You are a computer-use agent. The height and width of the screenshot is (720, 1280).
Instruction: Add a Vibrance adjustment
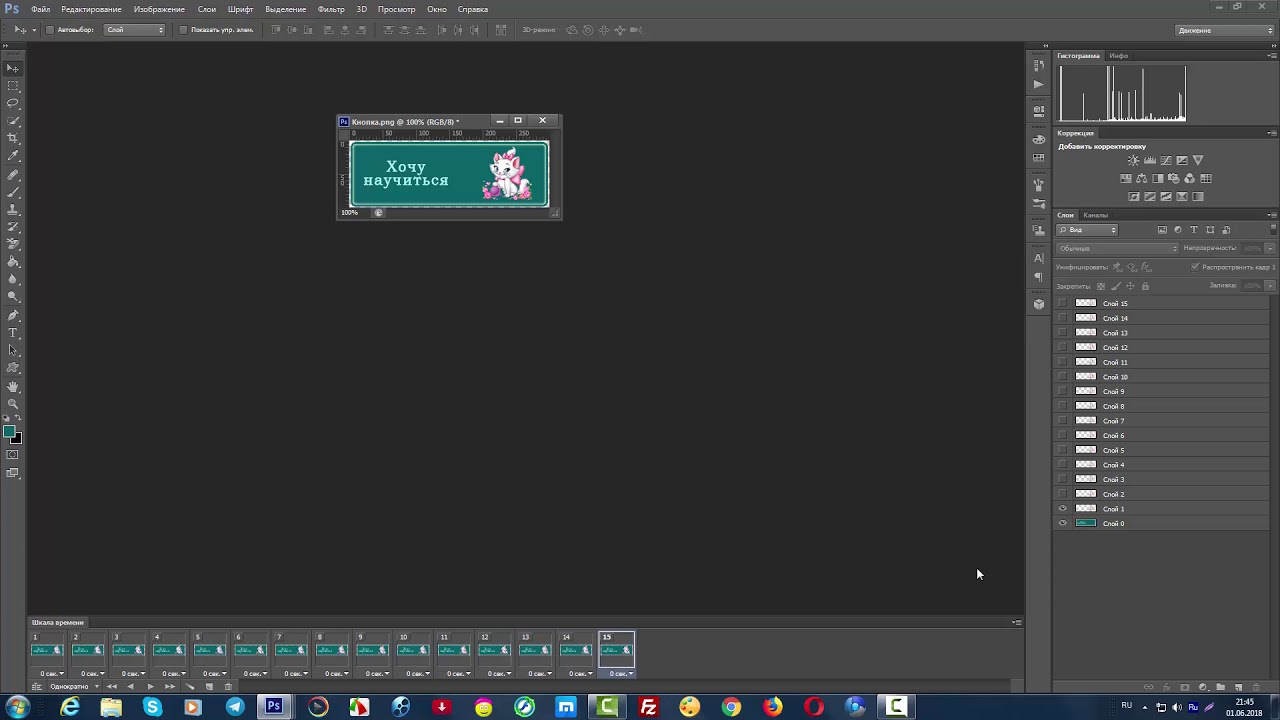tap(1198, 160)
